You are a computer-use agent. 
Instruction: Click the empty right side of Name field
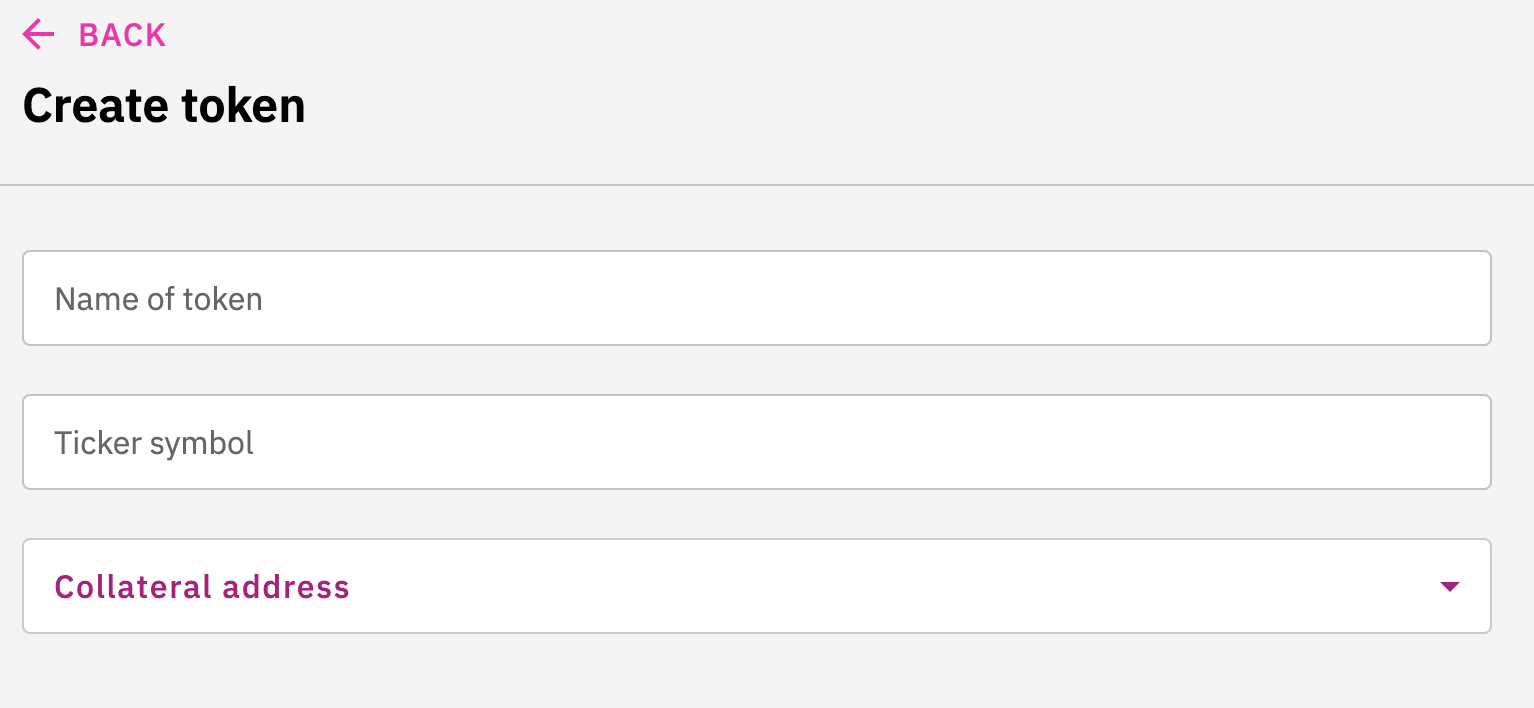(x=1300, y=298)
